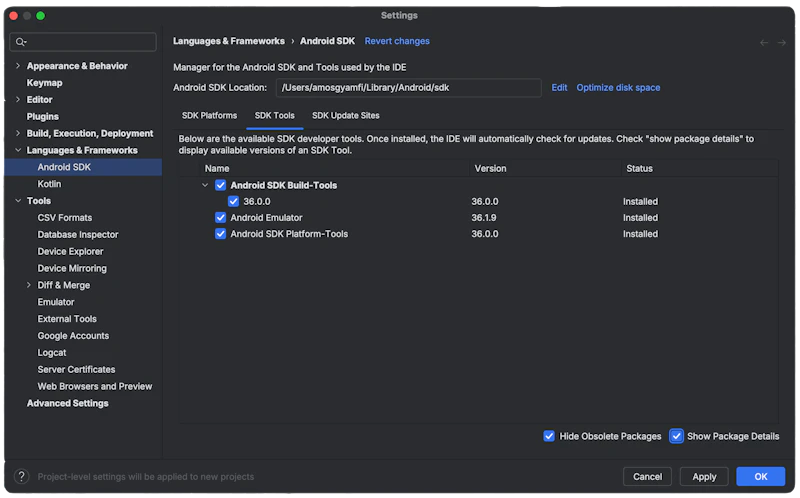Click Installed status of Android Emulator
This screenshot has width=800, height=498.
pyautogui.click(x=640, y=218)
